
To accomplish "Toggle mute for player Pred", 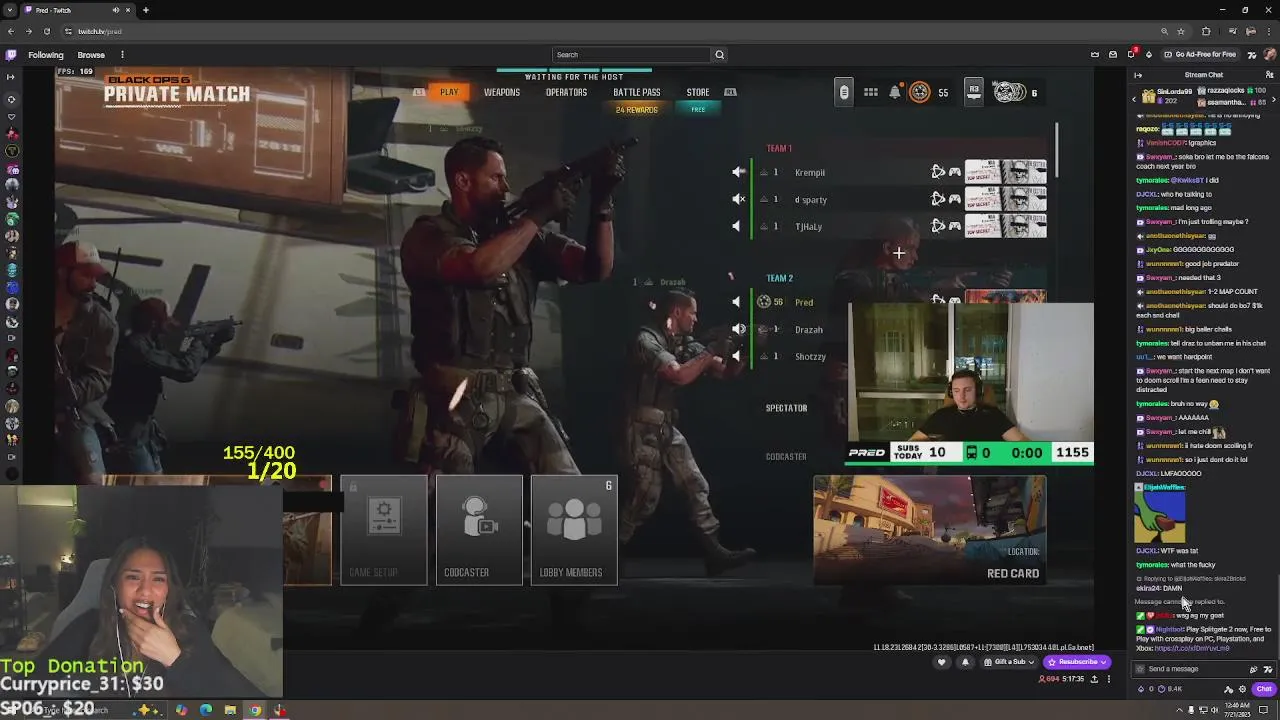I will click(737, 302).
